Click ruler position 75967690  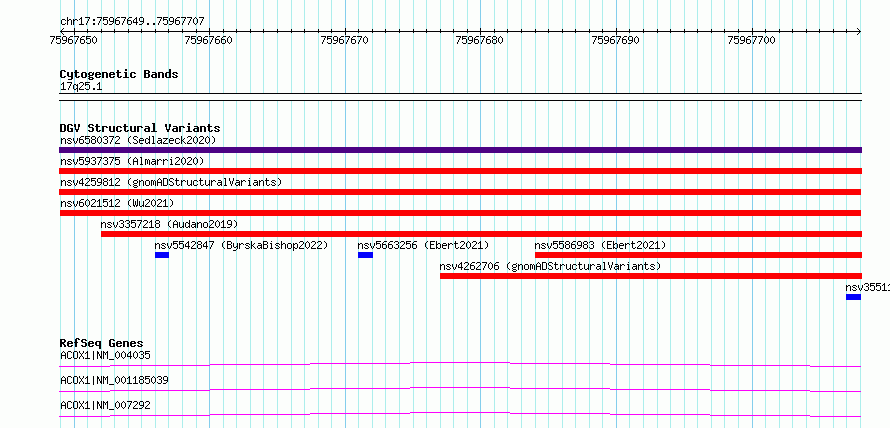click(x=615, y=40)
